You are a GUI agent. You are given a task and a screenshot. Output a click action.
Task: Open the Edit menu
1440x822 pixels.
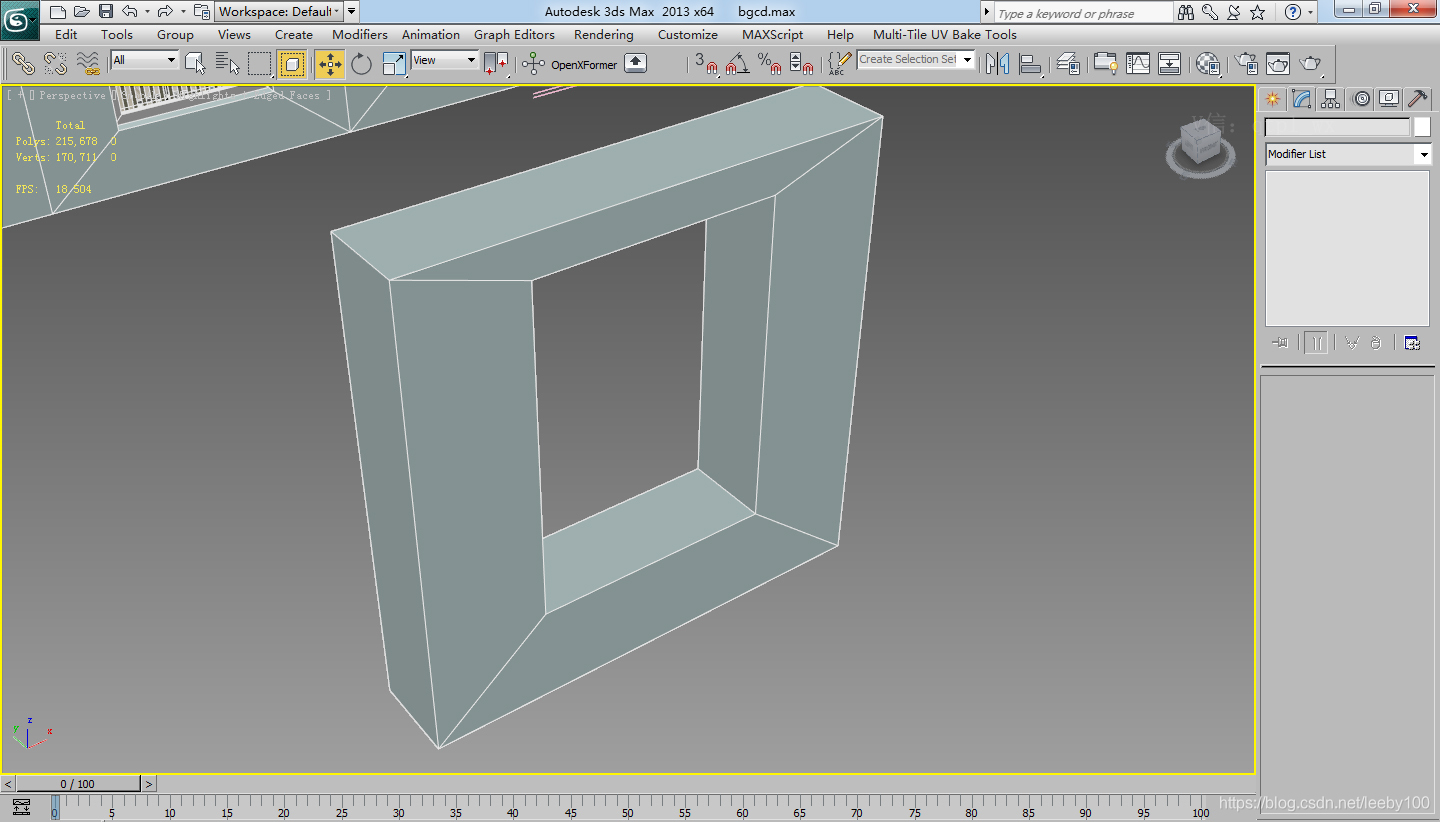pos(66,34)
